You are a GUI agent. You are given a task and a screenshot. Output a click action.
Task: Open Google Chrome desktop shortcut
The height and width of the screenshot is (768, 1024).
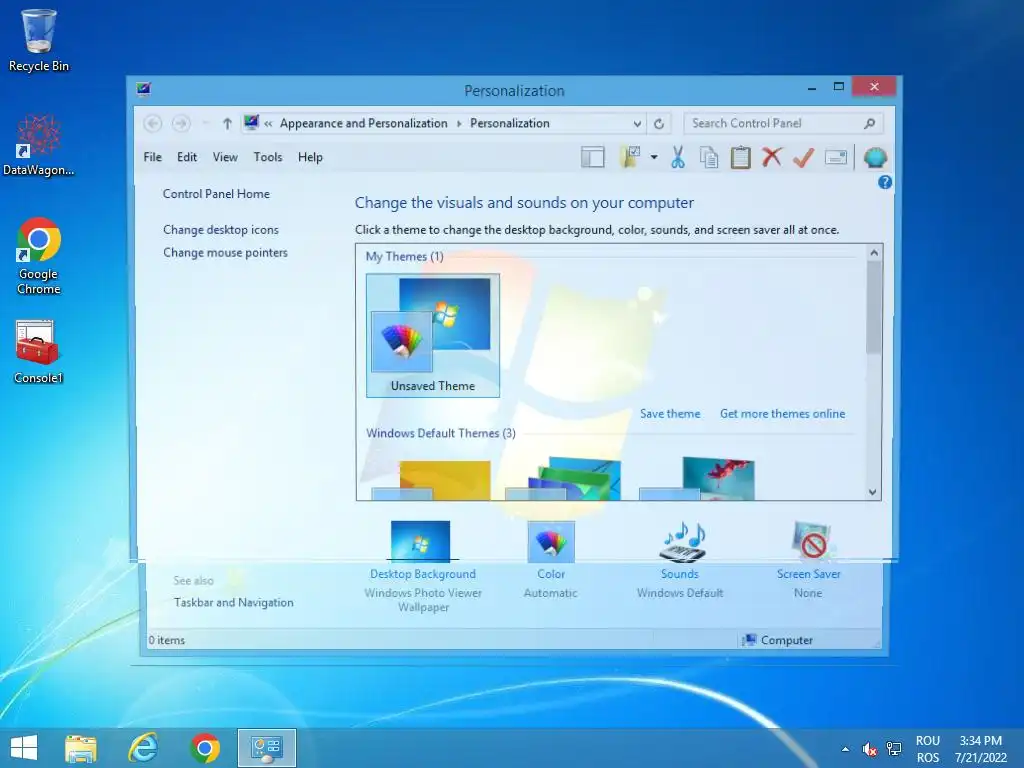39,256
